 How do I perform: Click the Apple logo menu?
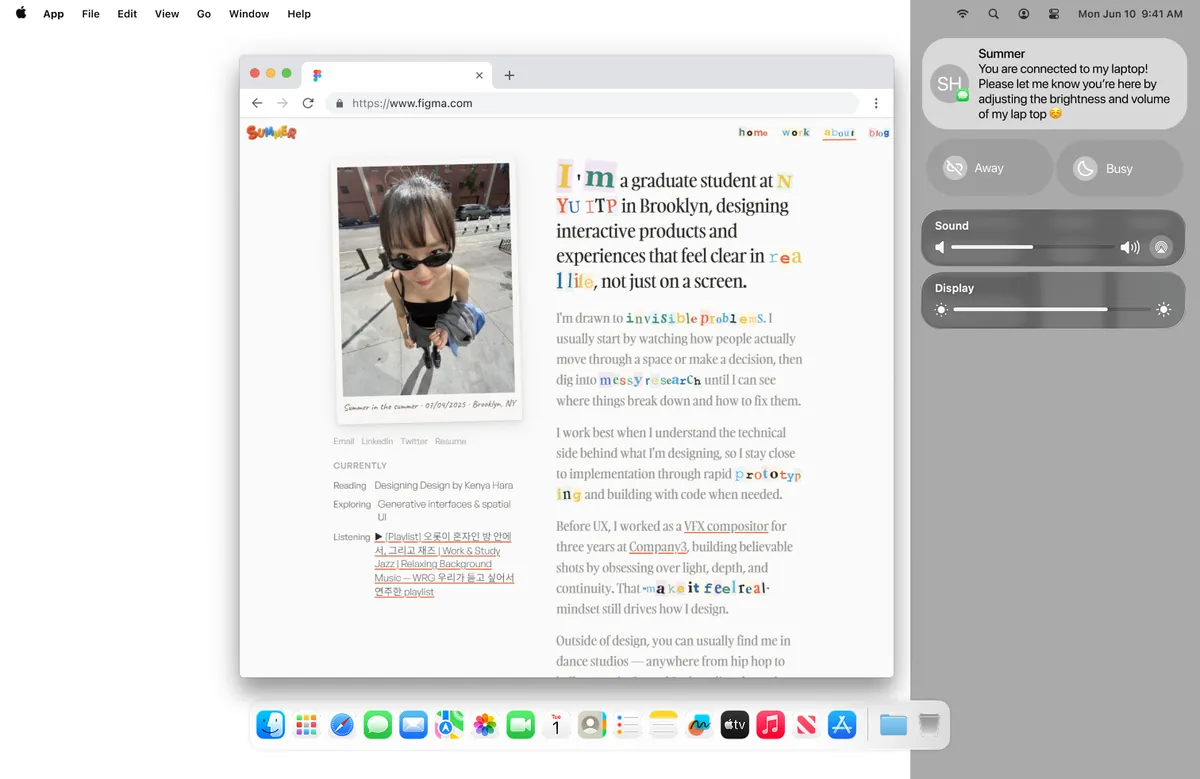(21, 14)
